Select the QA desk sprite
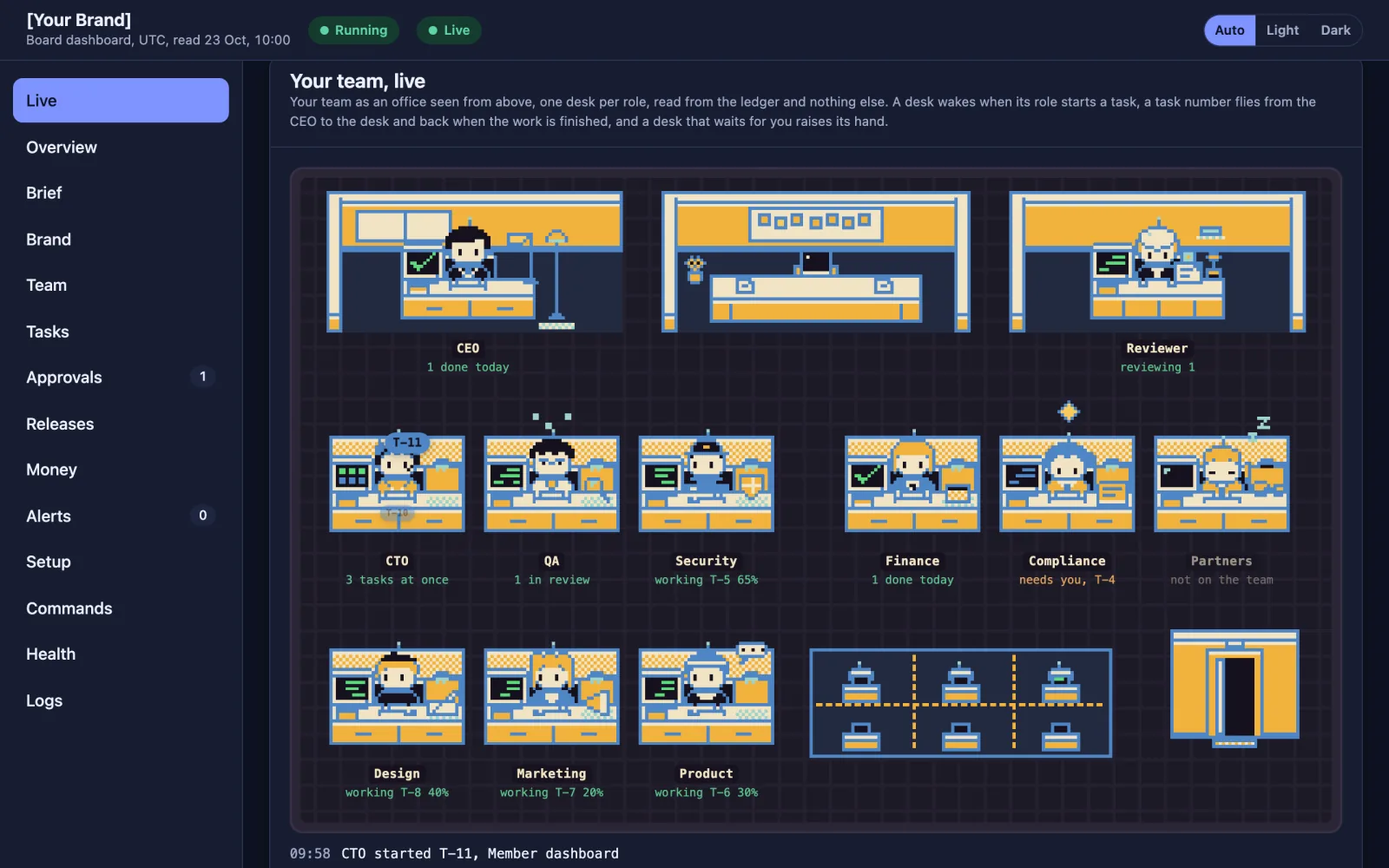This screenshot has height=868, width=1389. pos(551,483)
